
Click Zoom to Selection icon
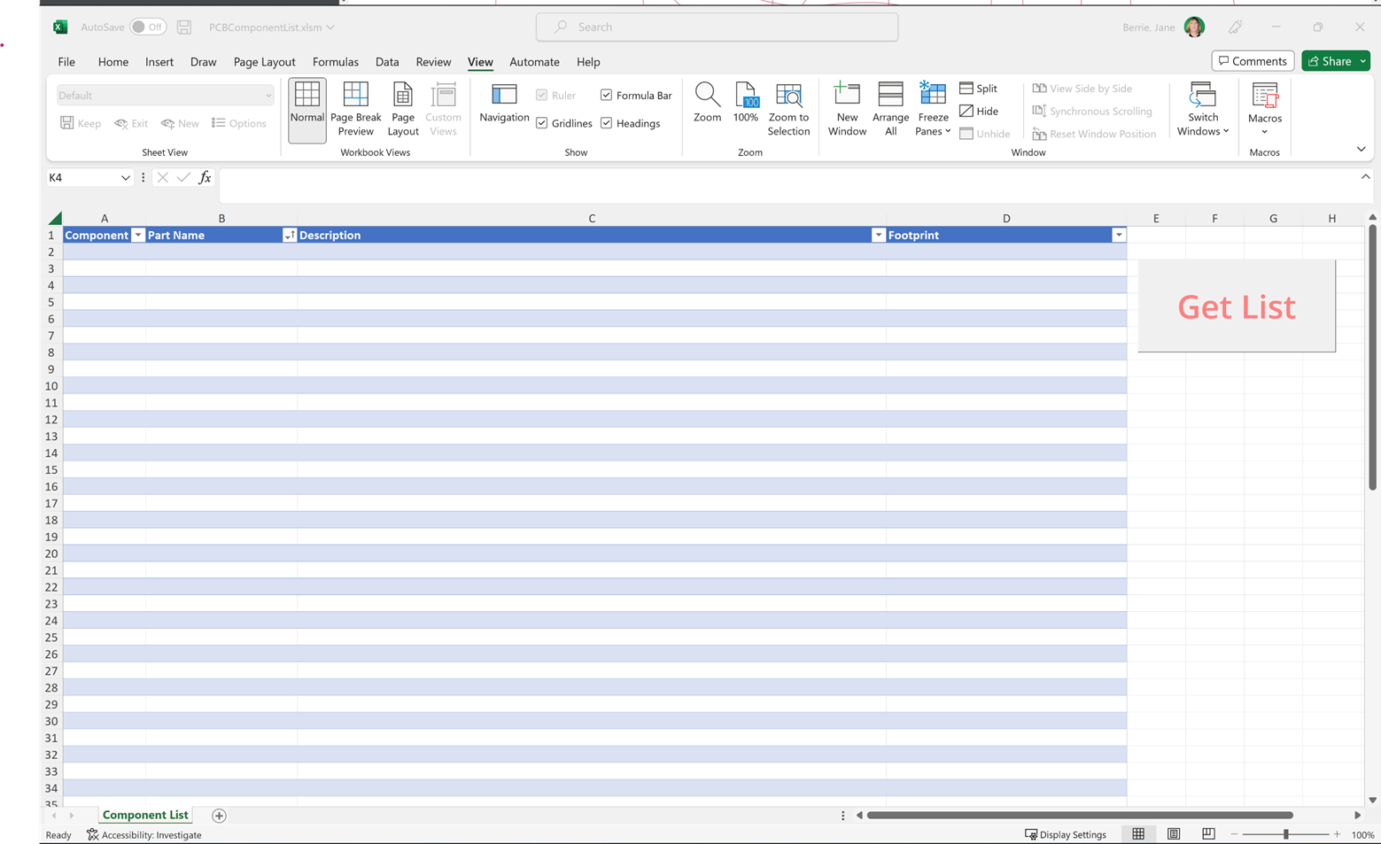pyautogui.click(x=788, y=96)
